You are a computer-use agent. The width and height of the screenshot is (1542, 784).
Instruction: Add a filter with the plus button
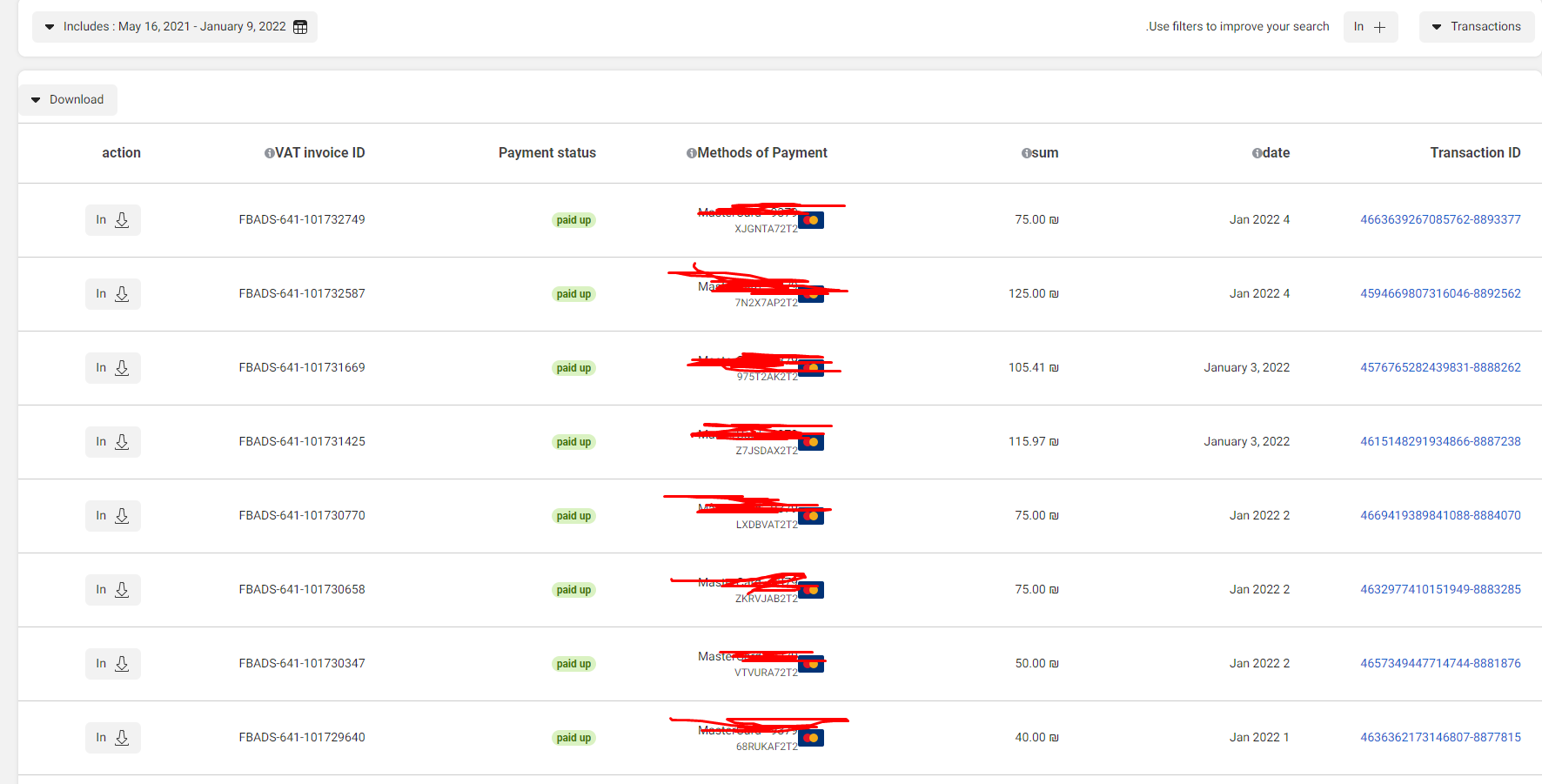point(1371,27)
